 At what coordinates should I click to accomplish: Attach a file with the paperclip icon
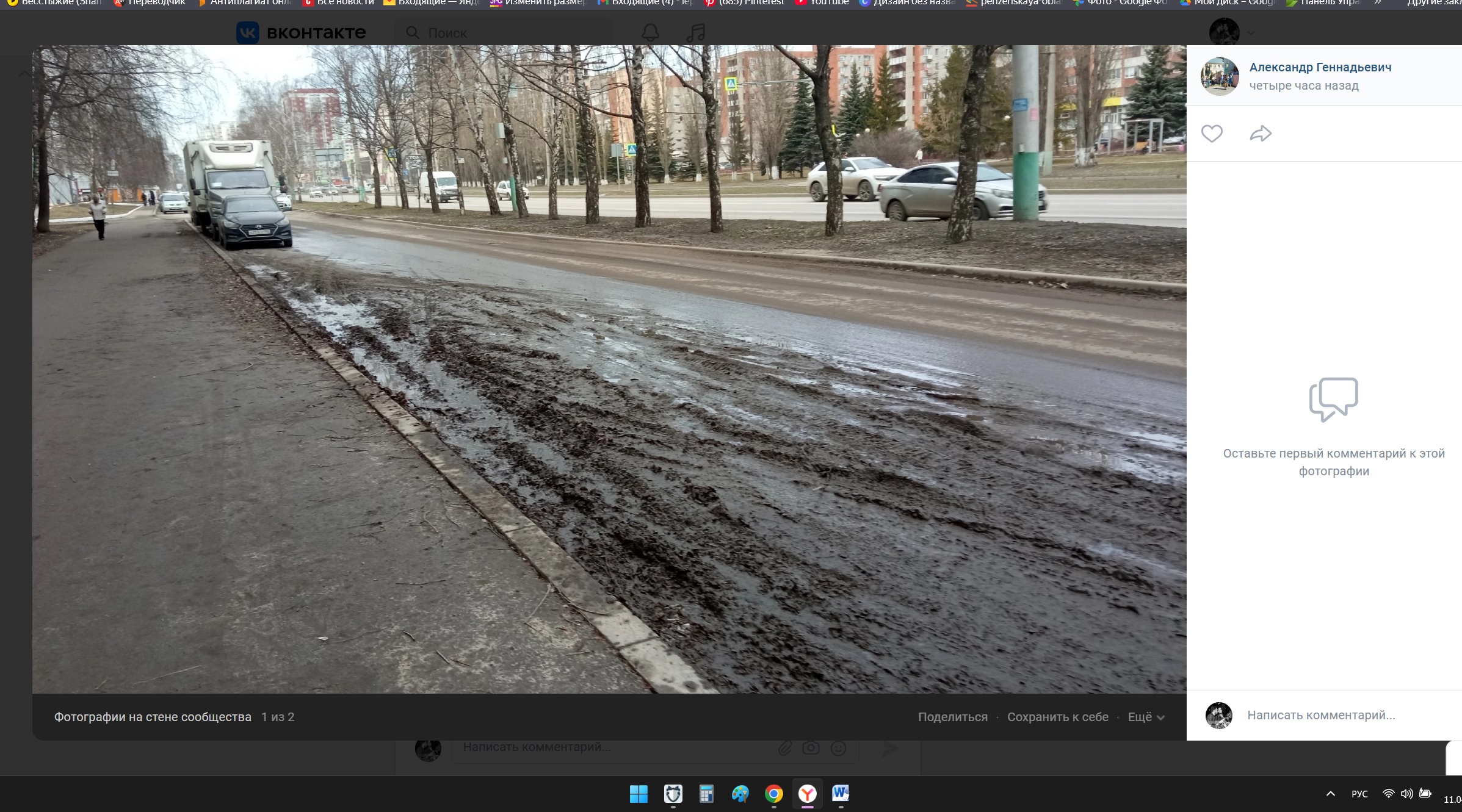[785, 747]
